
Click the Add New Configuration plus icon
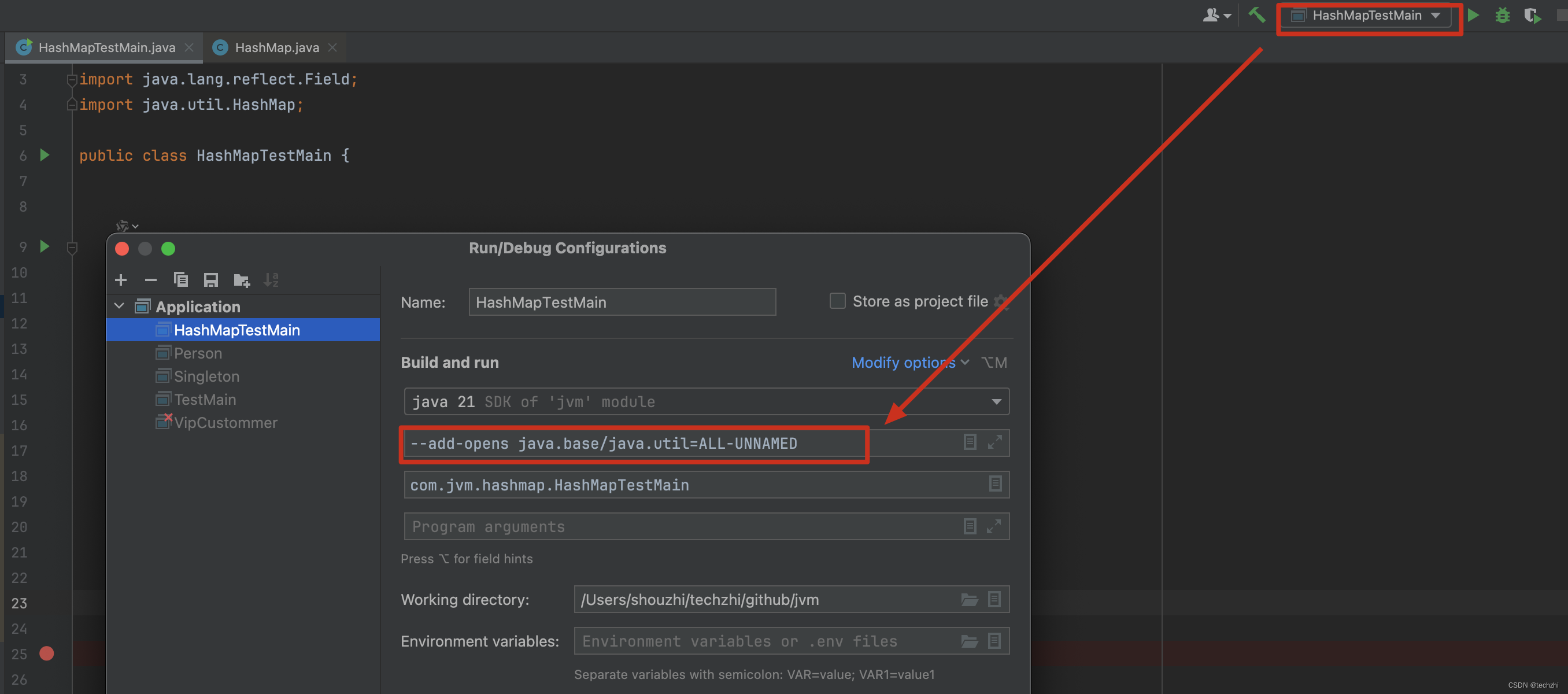(120, 280)
